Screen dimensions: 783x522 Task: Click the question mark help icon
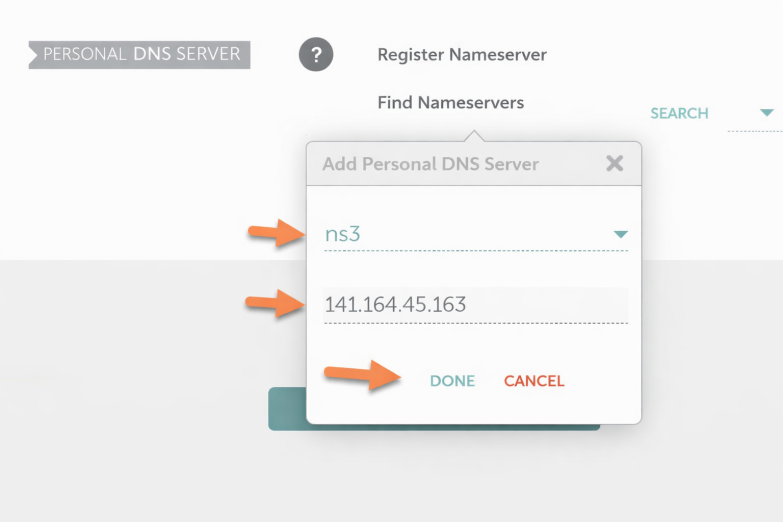pyautogui.click(x=315, y=55)
